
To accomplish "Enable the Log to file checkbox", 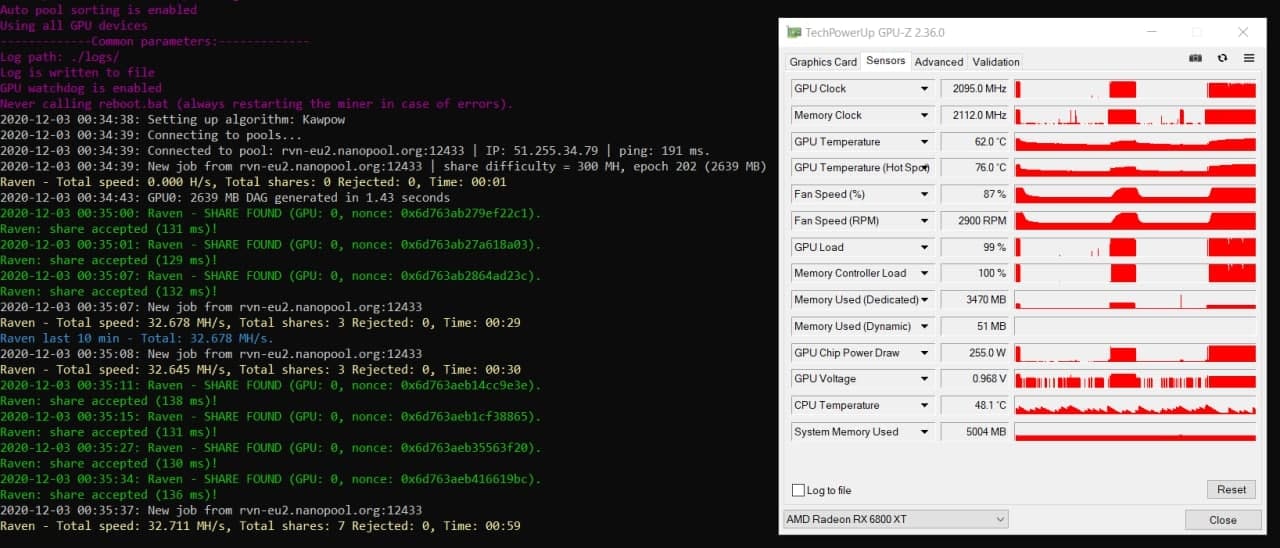I will [x=798, y=490].
